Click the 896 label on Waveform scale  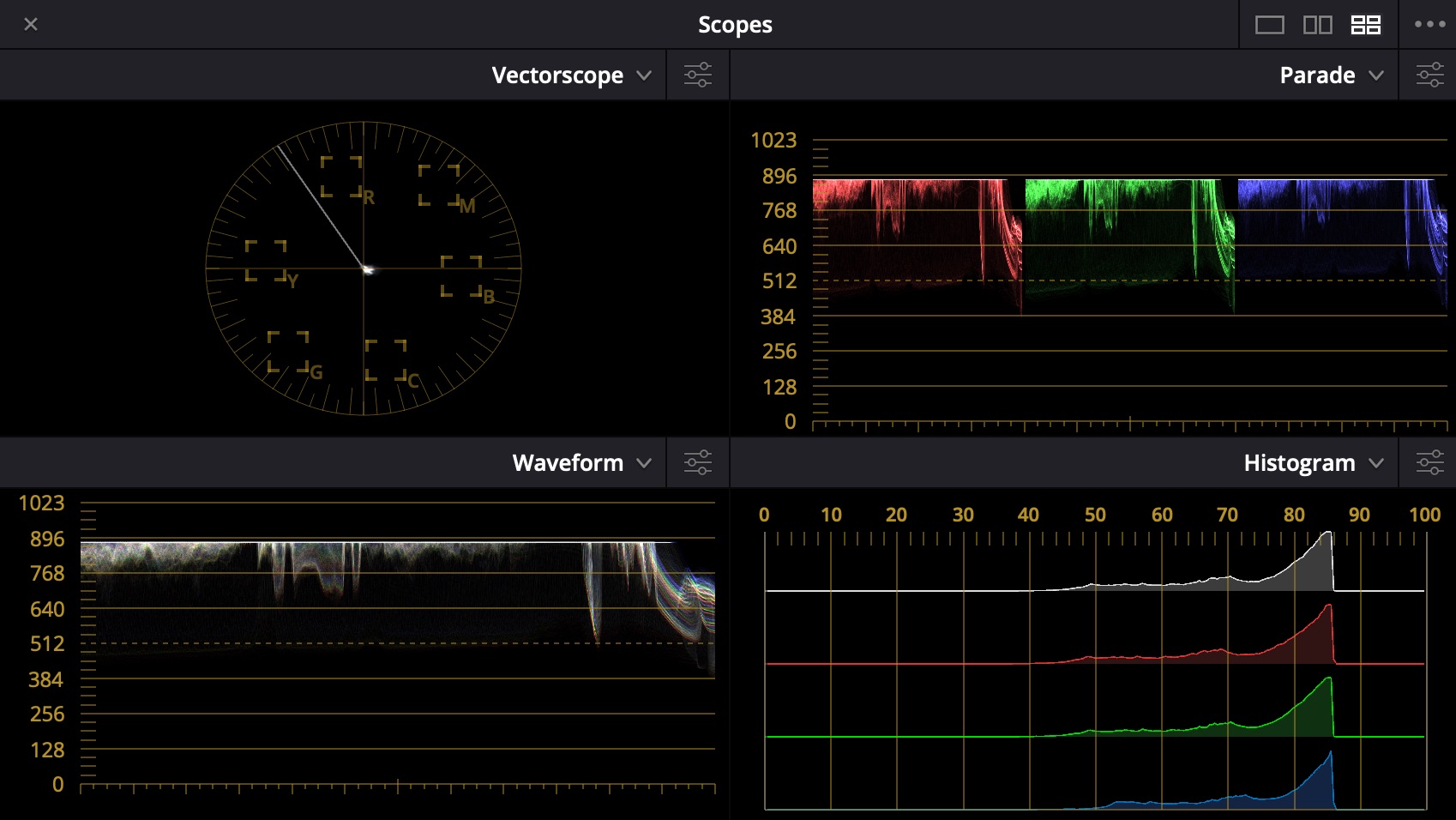[47, 539]
